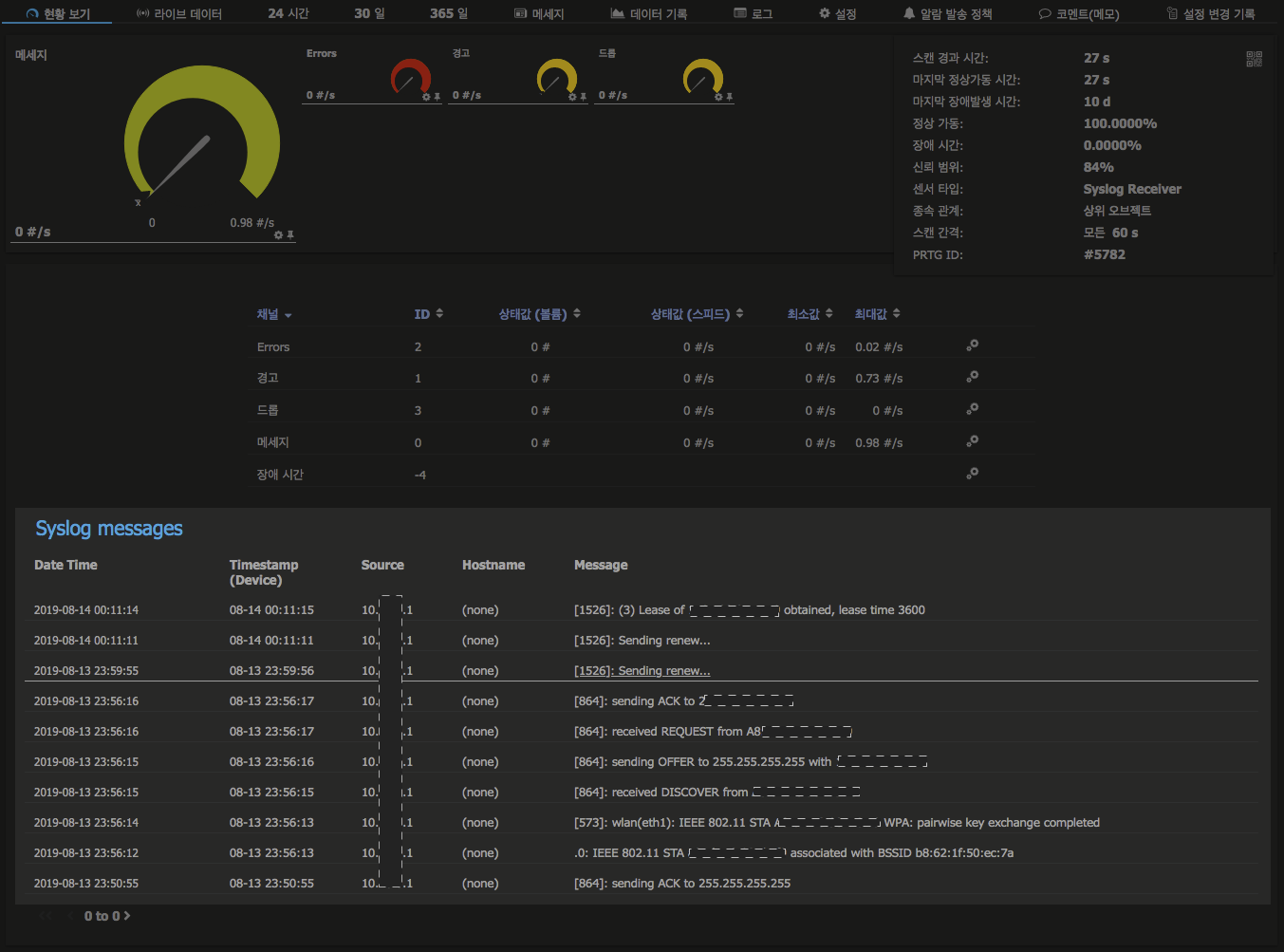Jump to first syslog page arrow
The width and height of the screenshot is (1284, 952).
coord(46,916)
